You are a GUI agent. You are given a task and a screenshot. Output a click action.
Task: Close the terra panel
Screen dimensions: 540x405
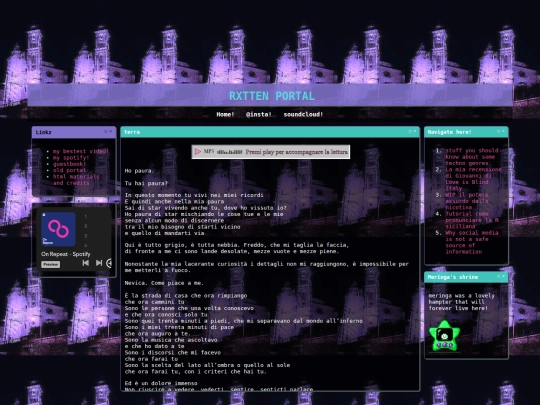pos(415,131)
